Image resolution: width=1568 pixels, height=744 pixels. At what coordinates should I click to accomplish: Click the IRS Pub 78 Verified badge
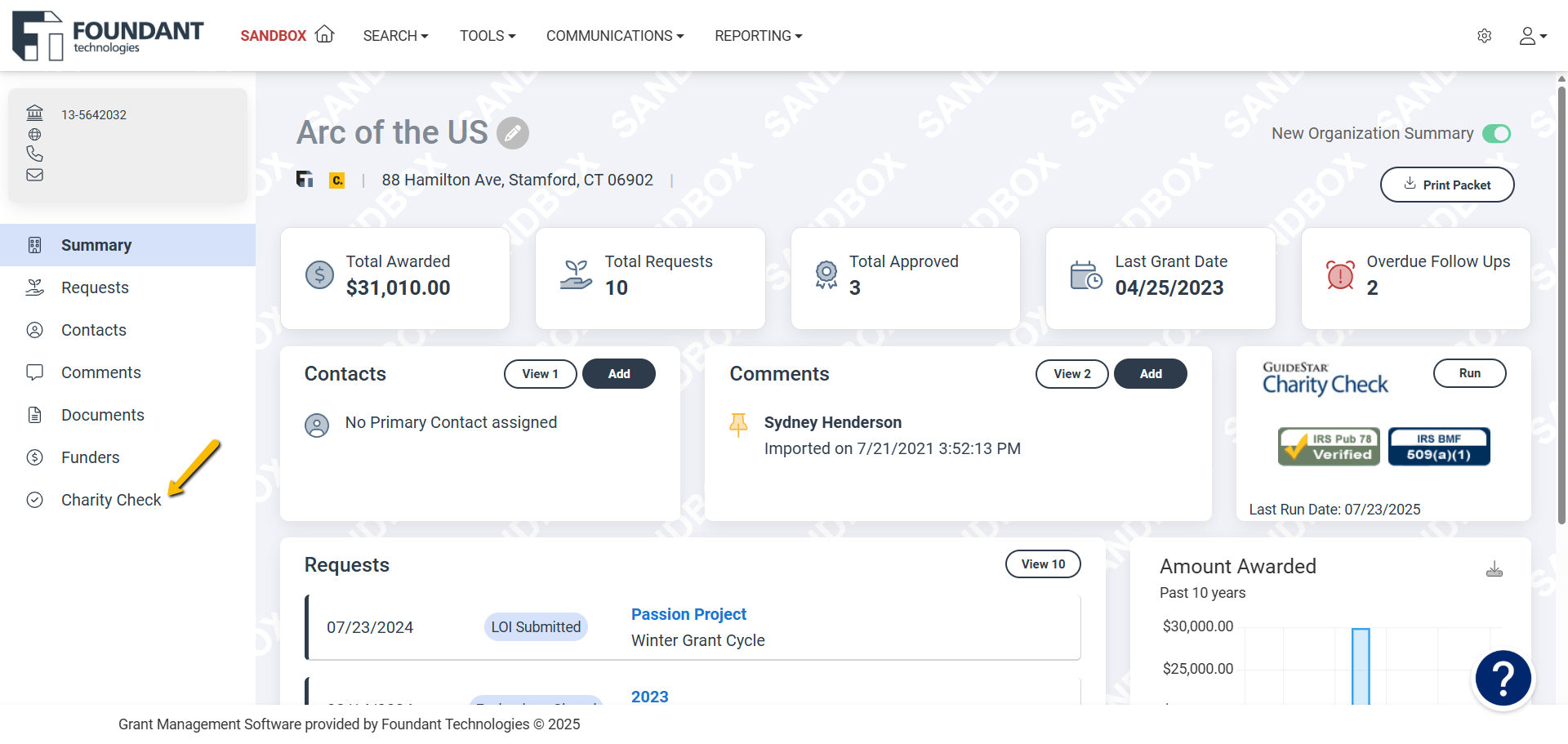(1329, 447)
